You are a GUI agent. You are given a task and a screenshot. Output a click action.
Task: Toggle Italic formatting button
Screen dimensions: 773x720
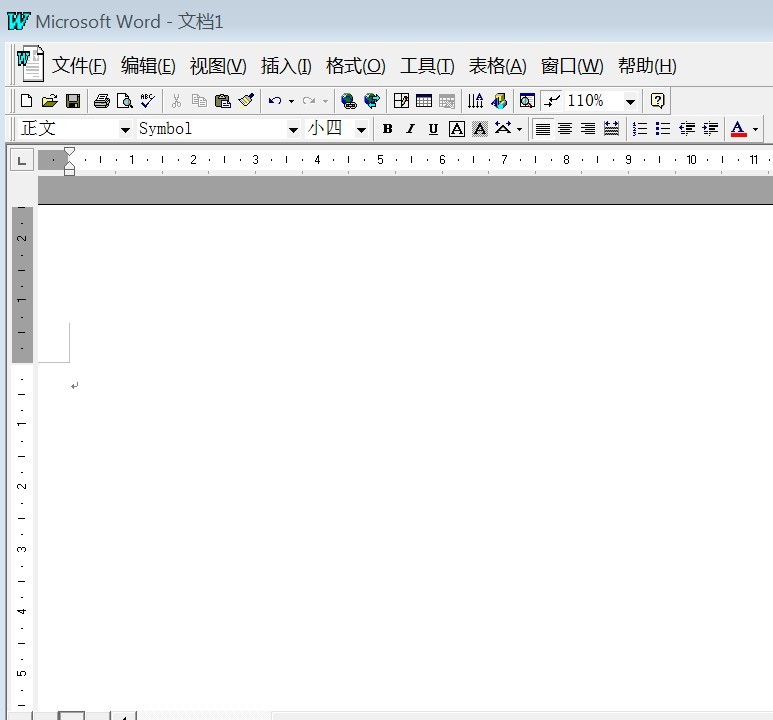point(410,129)
